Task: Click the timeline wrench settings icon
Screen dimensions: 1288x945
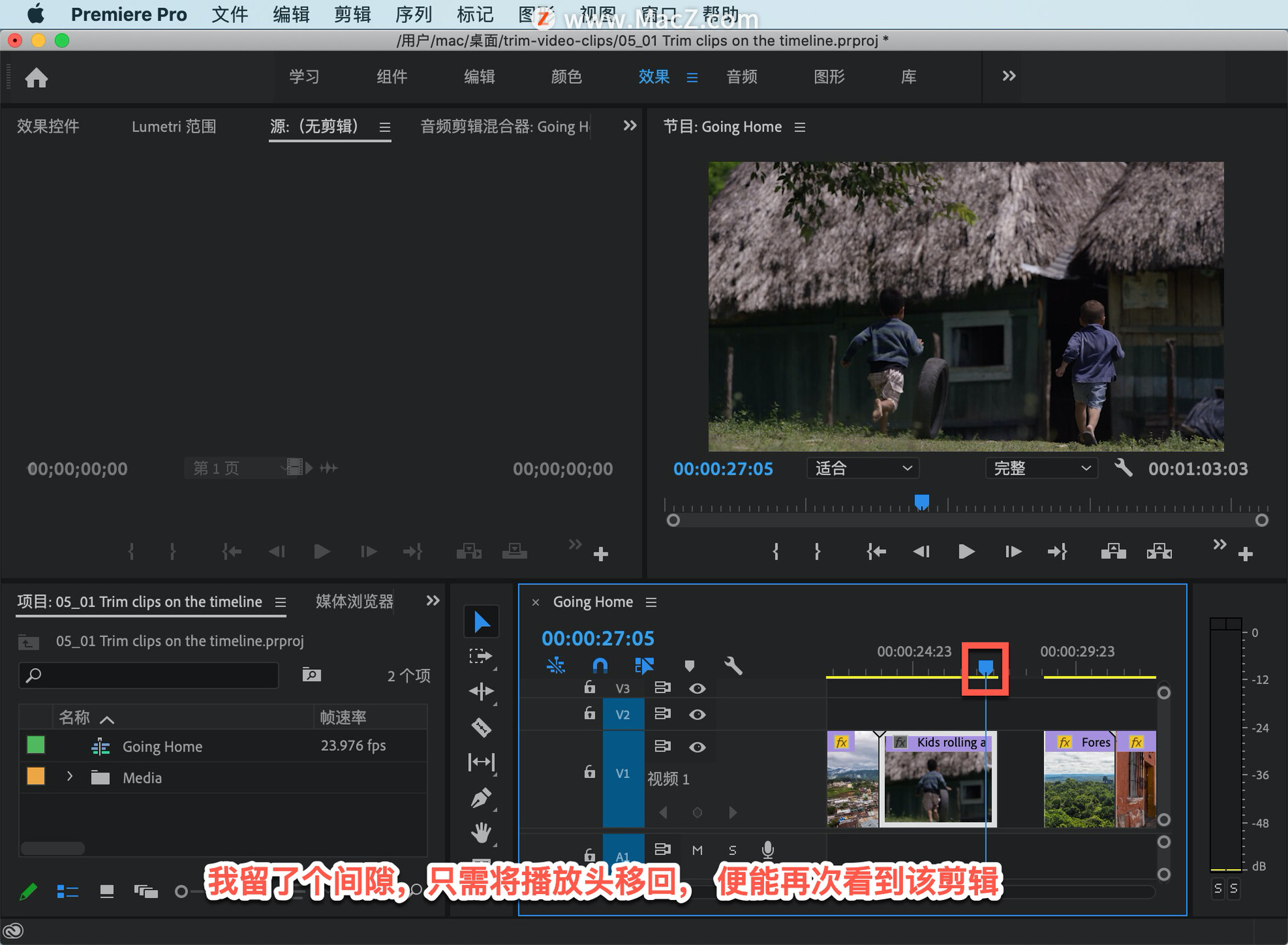Action: pyautogui.click(x=733, y=666)
